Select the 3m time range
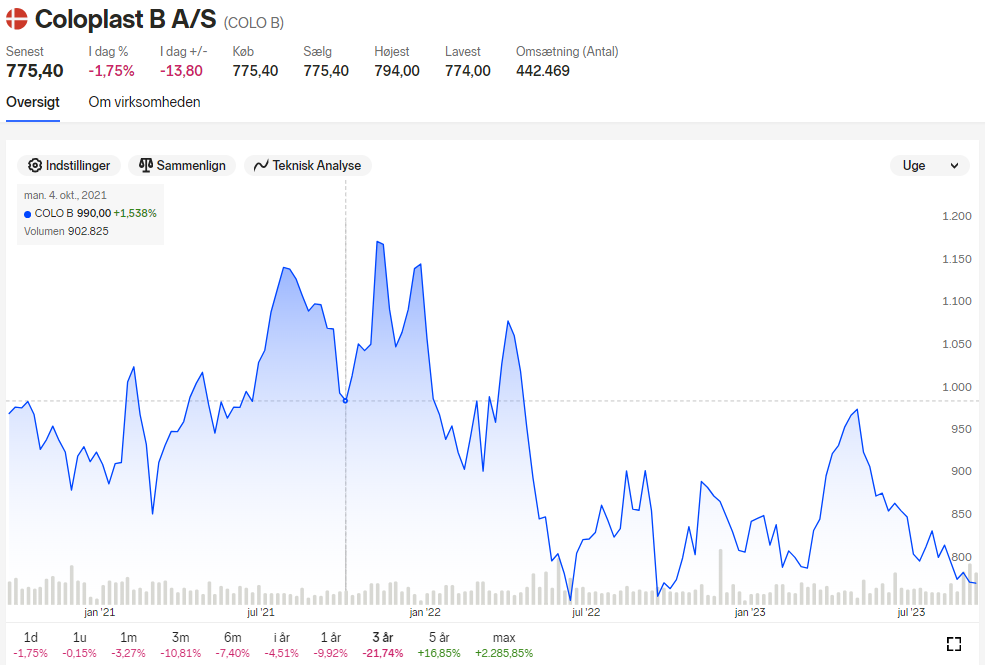 [x=180, y=645]
